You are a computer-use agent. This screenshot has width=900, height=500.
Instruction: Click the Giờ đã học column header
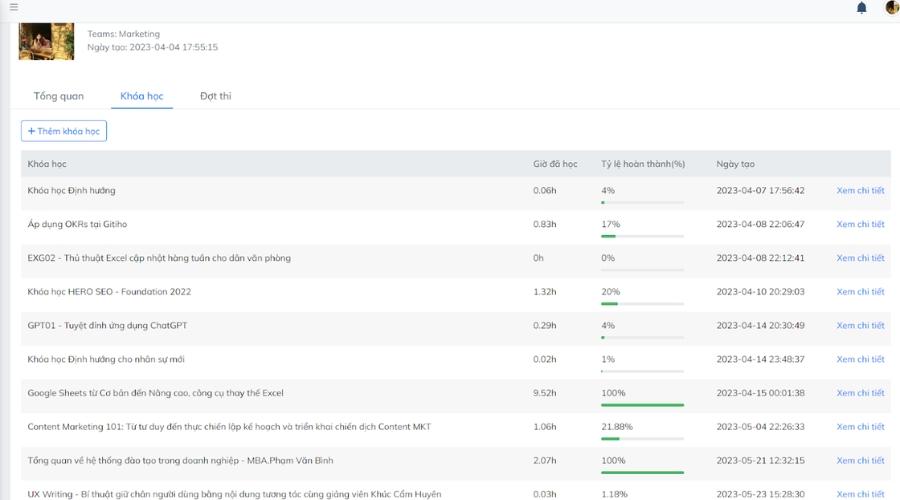coord(555,164)
